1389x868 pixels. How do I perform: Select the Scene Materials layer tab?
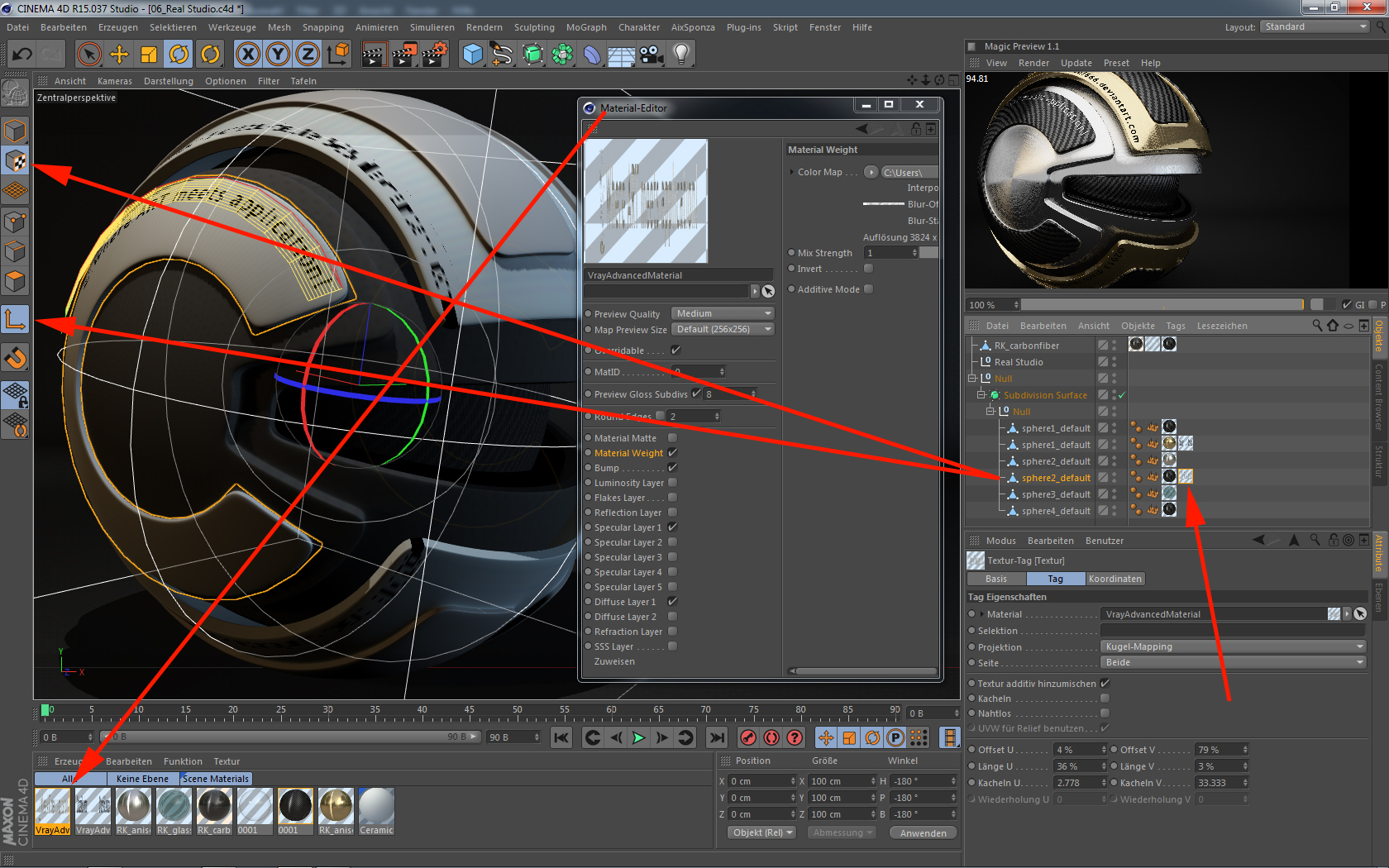pos(215,779)
